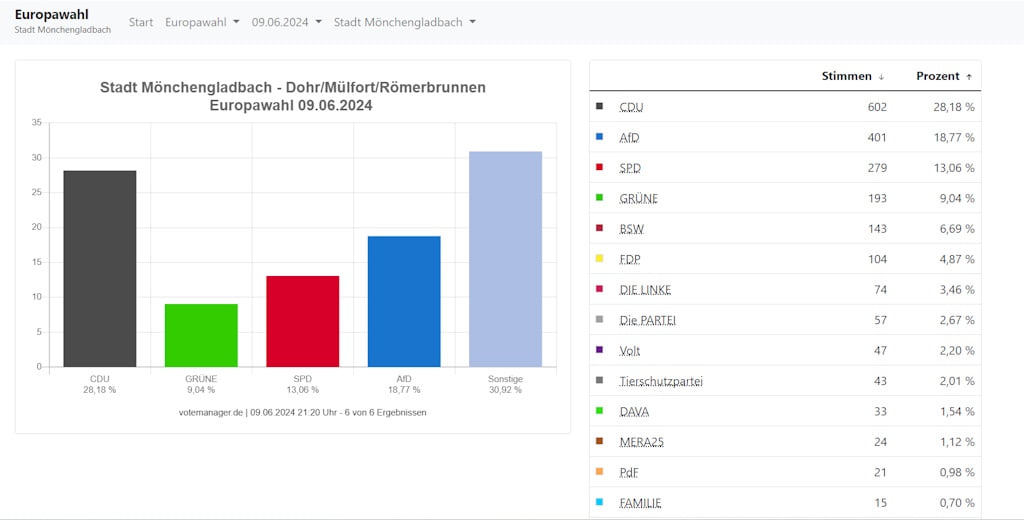Open the AfD party entry

pyautogui.click(x=630, y=138)
